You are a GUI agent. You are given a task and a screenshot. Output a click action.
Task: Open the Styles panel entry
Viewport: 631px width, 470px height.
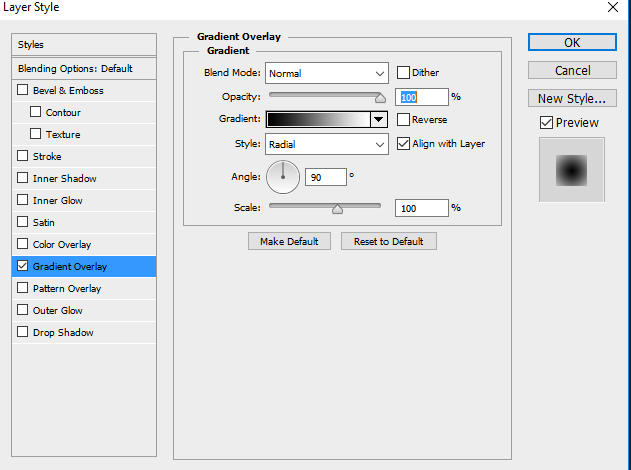(x=84, y=45)
